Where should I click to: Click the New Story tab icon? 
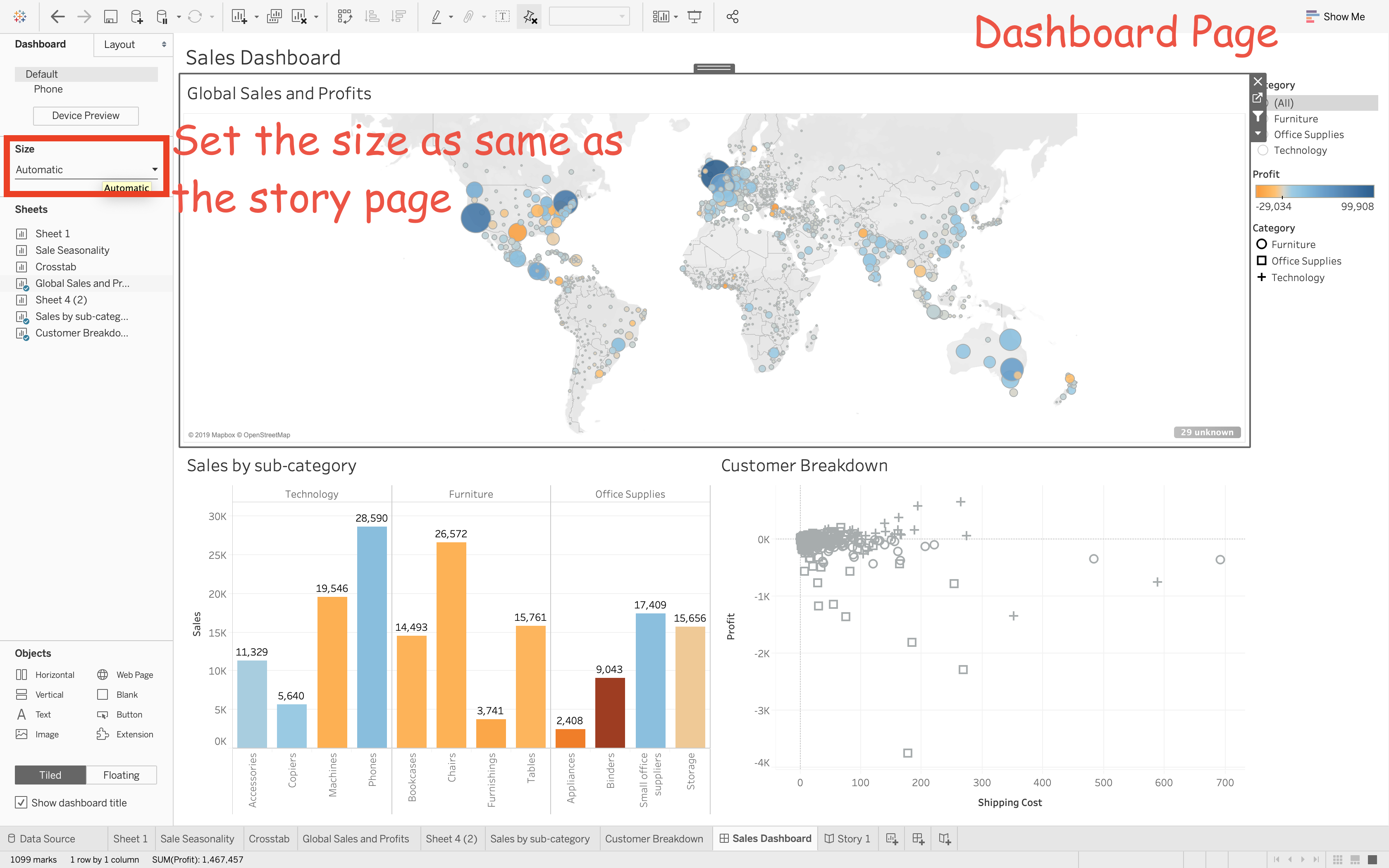pyautogui.click(x=944, y=839)
